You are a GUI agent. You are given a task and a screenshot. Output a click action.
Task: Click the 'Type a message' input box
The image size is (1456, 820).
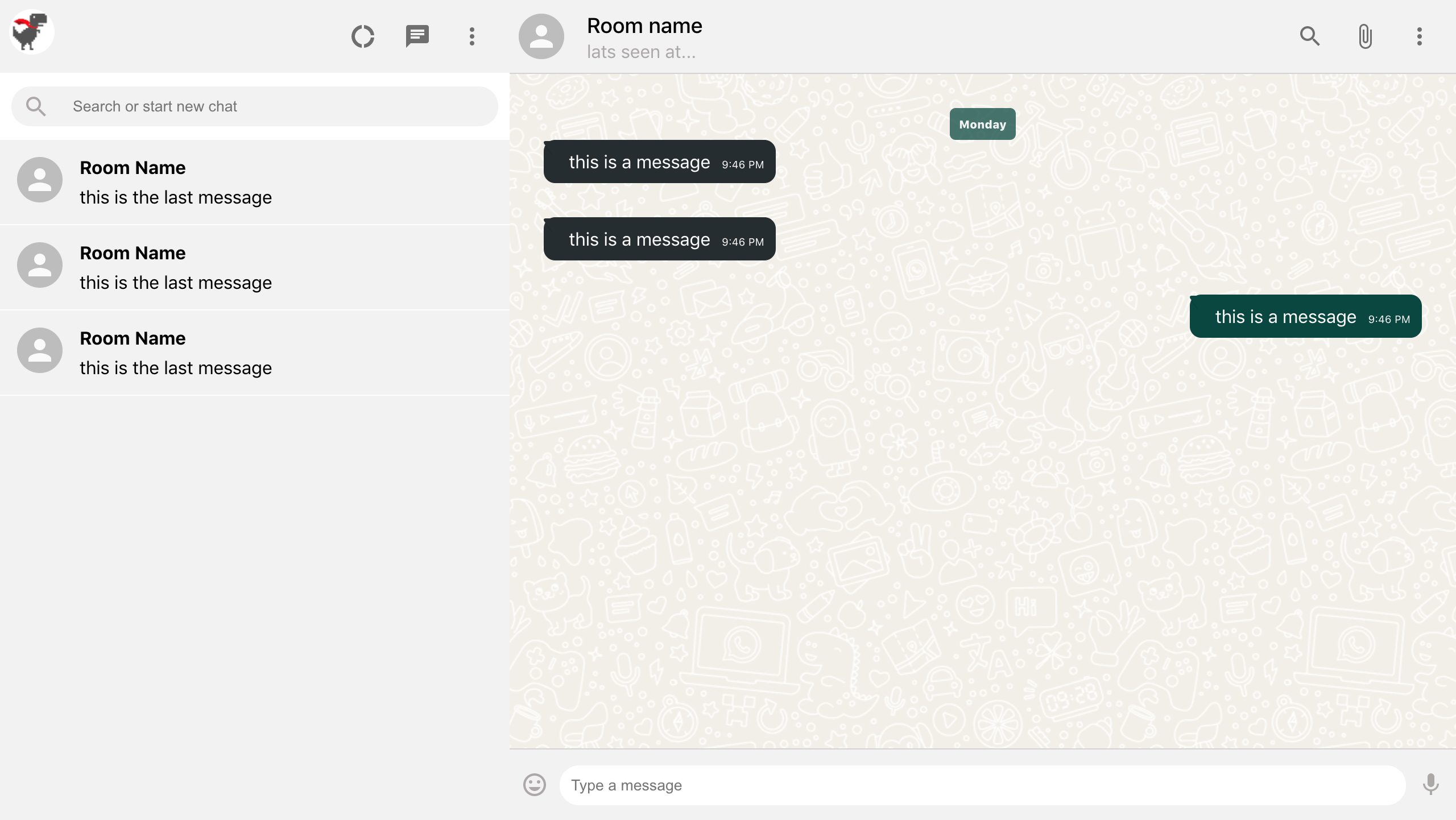(982, 785)
